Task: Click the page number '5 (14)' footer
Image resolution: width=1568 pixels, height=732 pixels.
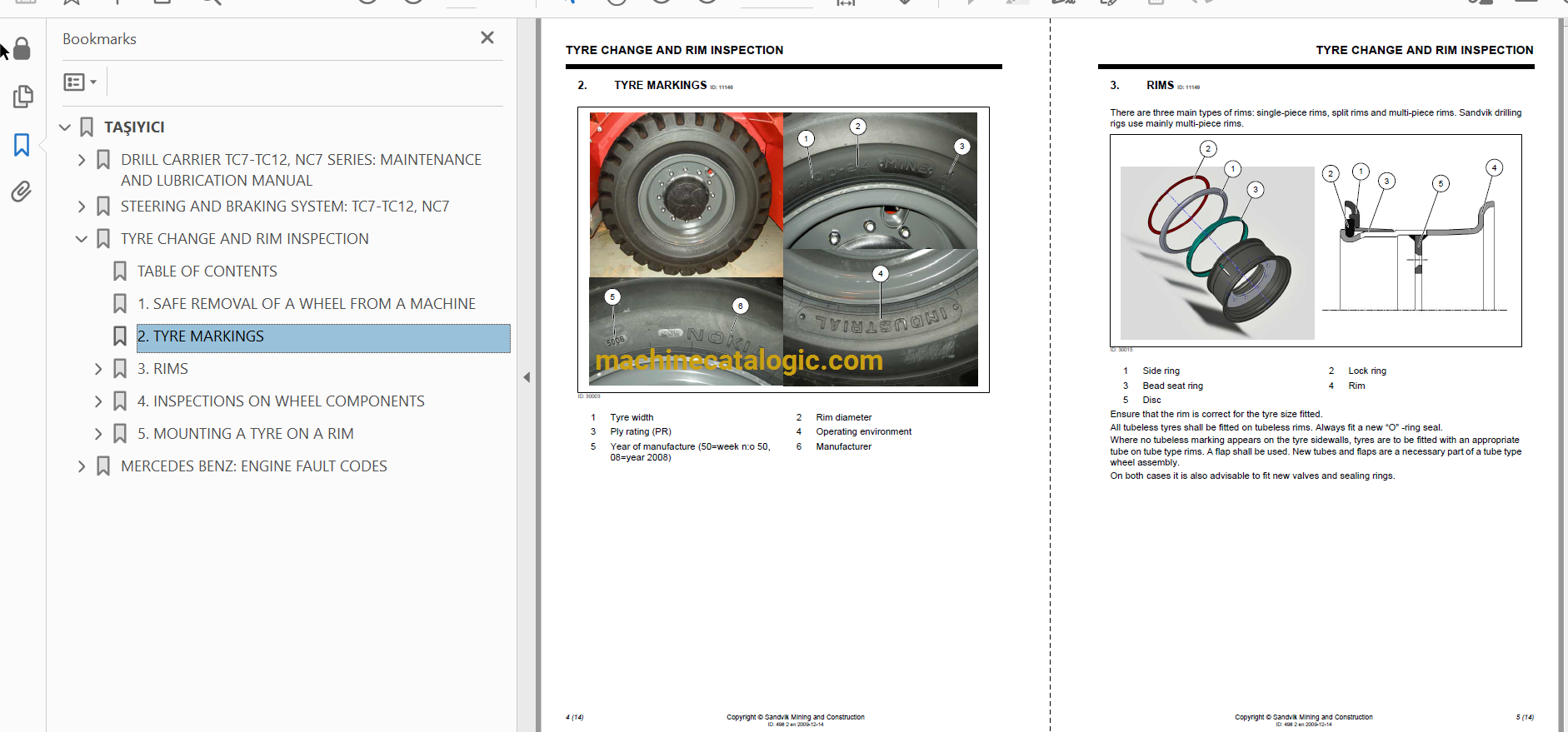Action: pyautogui.click(x=1525, y=717)
